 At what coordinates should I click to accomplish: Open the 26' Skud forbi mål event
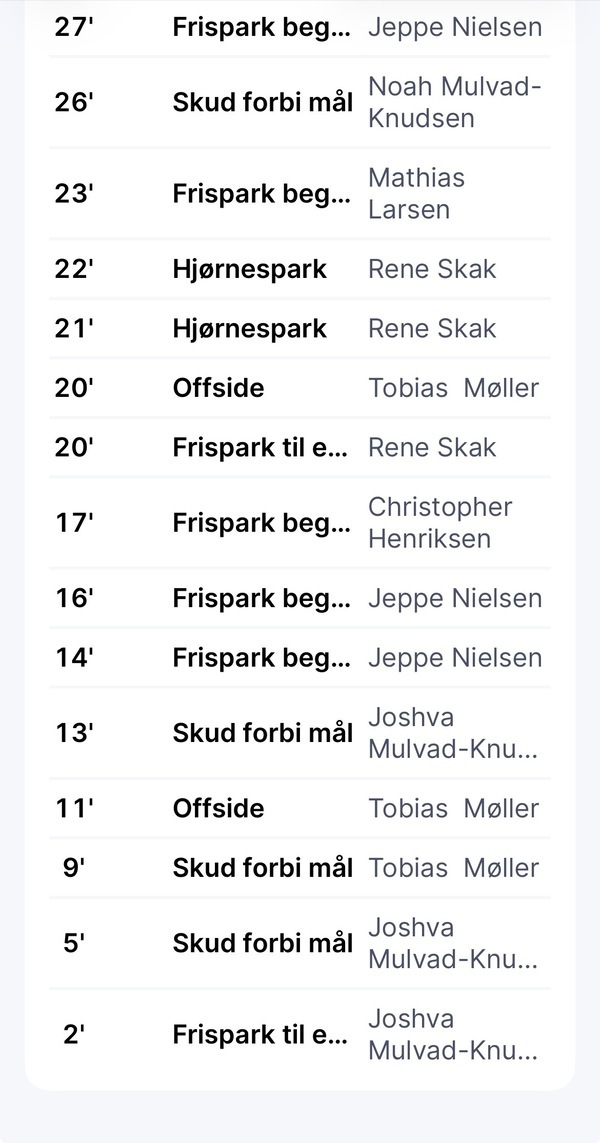(262, 103)
